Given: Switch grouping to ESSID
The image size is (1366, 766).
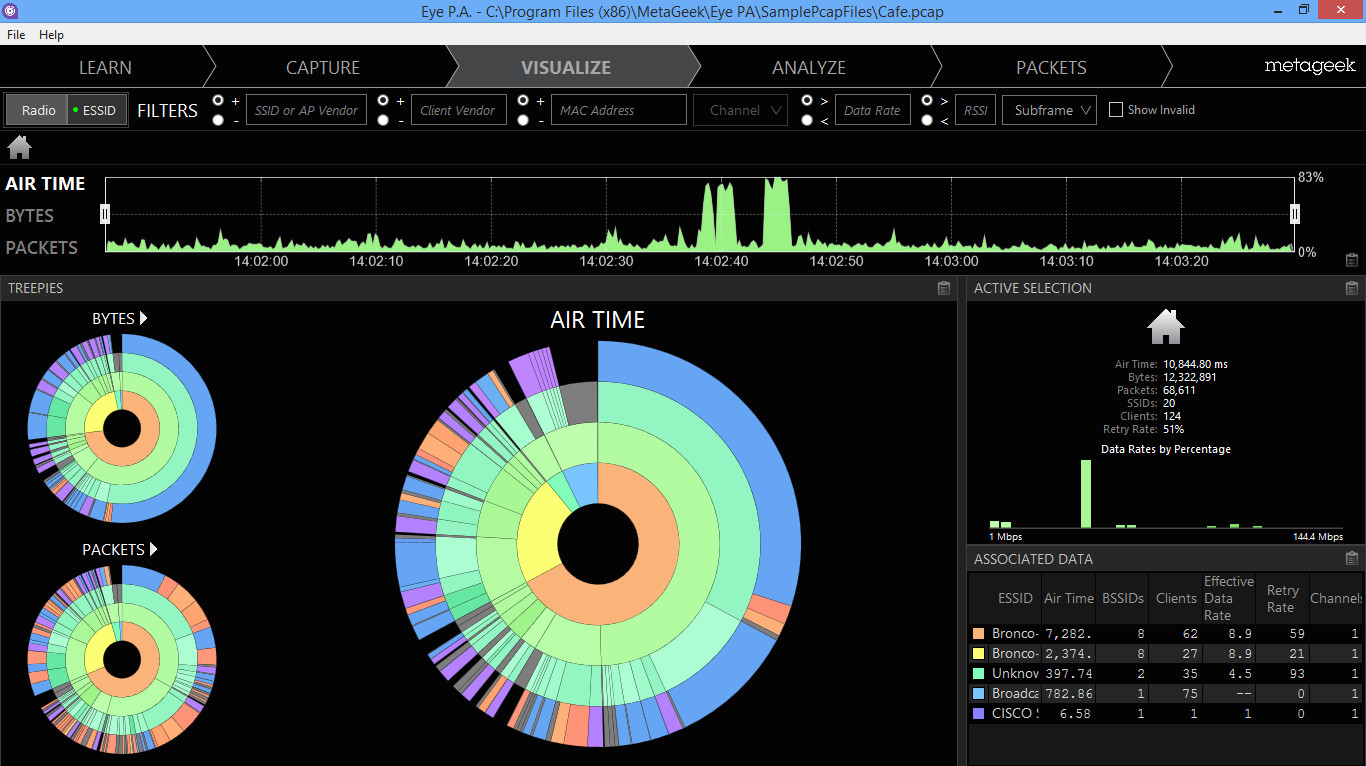Looking at the screenshot, I should coord(98,110).
